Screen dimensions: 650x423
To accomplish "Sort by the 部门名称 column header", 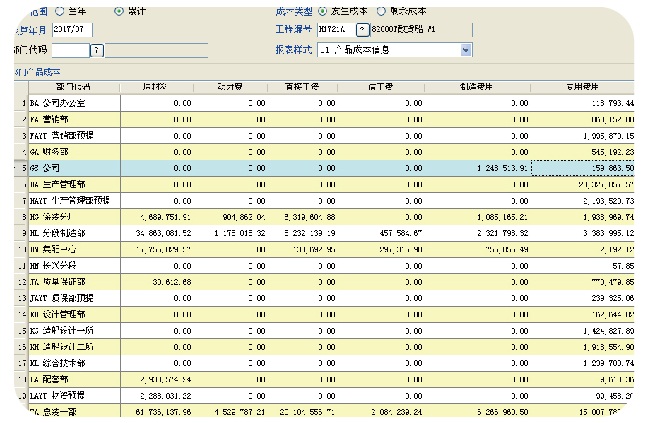I will click(74, 87).
